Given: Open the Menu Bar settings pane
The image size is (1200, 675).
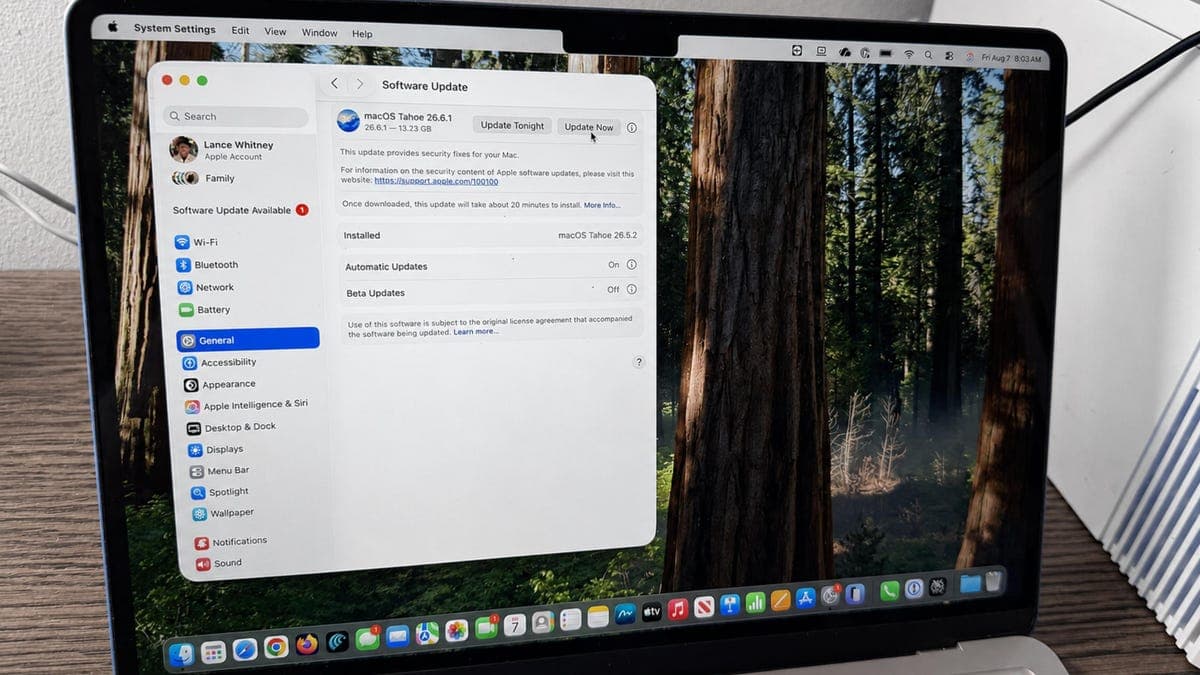Looking at the screenshot, I should (x=220, y=470).
